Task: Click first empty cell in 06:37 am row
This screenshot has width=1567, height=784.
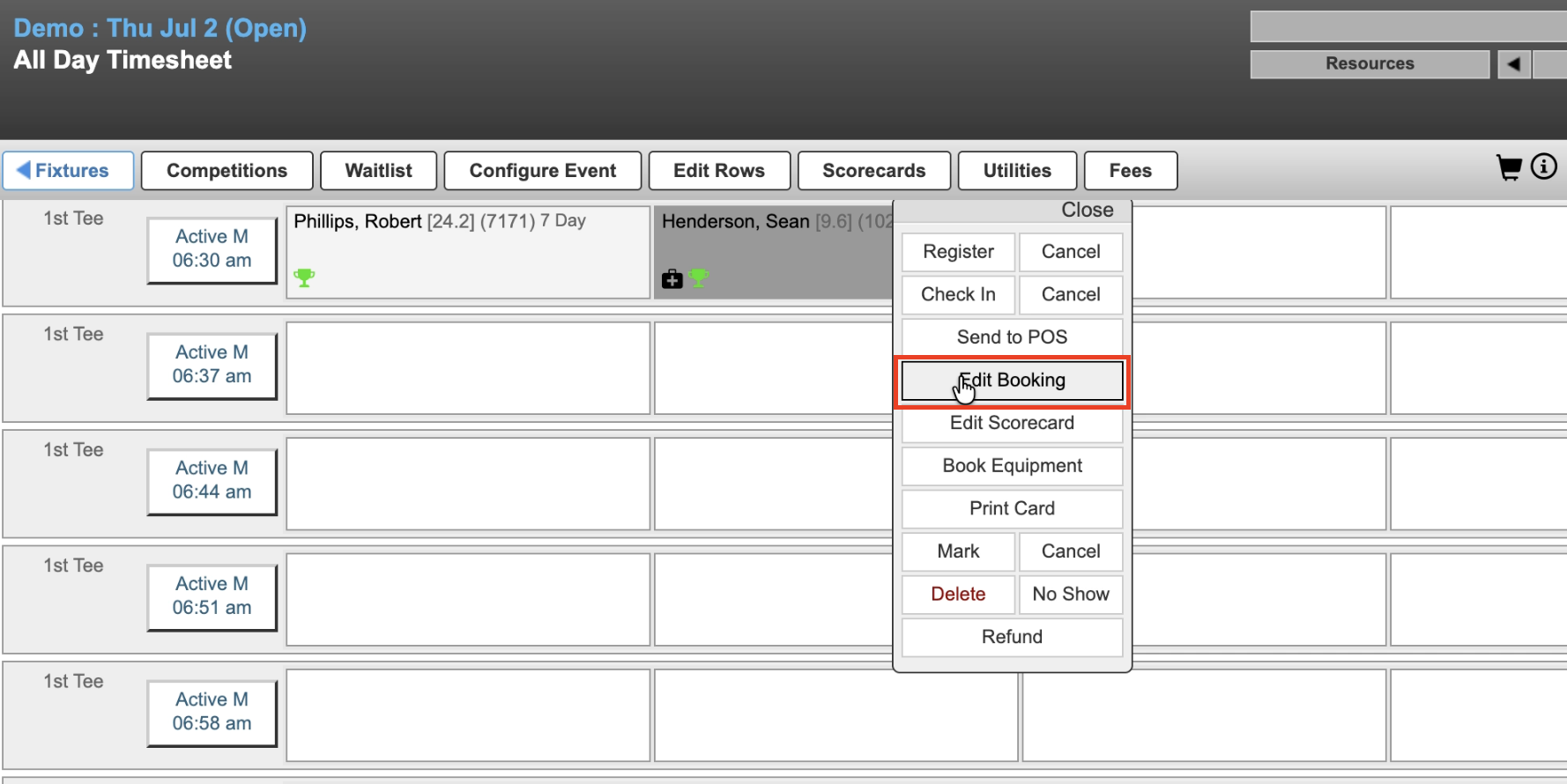Action: (468, 368)
